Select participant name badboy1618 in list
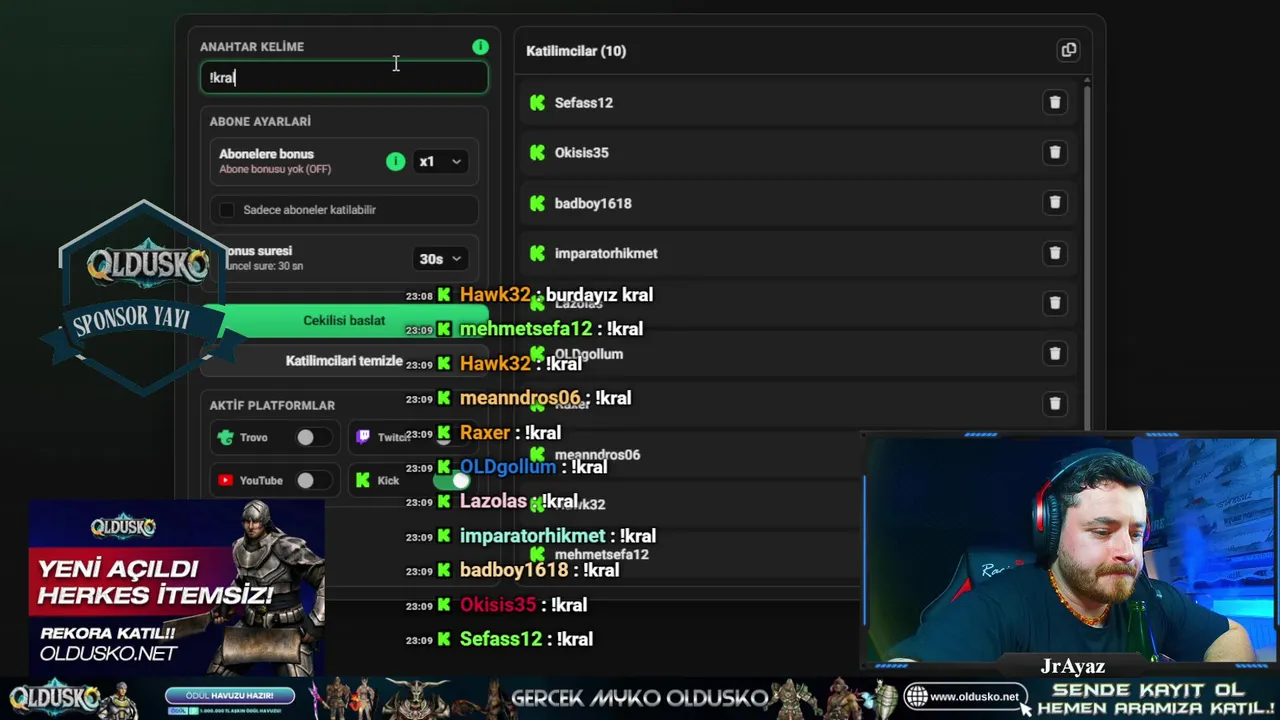Image resolution: width=1280 pixels, height=720 pixels. (593, 203)
